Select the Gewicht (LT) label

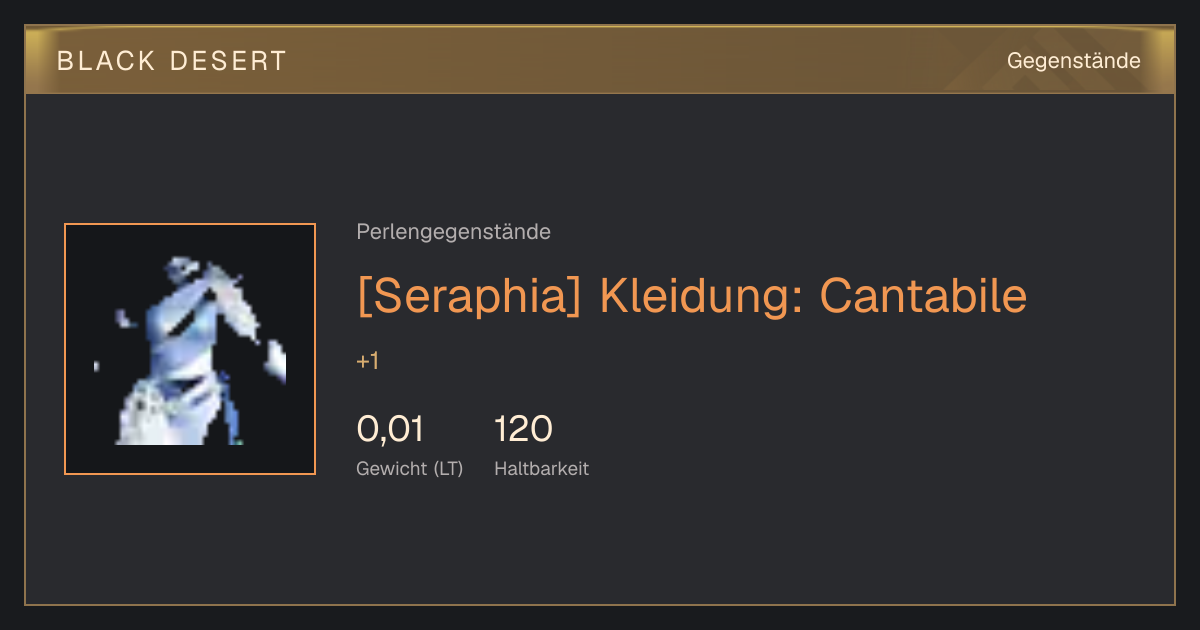pos(409,468)
